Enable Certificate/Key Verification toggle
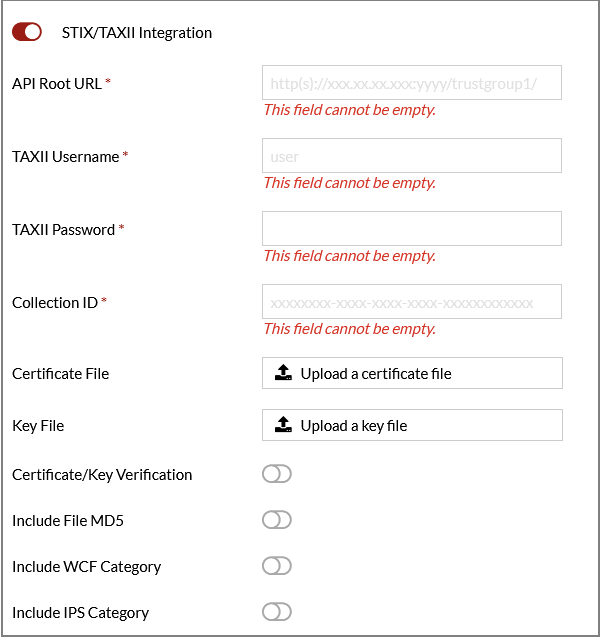Viewport: 601px width, 637px height. 276,474
